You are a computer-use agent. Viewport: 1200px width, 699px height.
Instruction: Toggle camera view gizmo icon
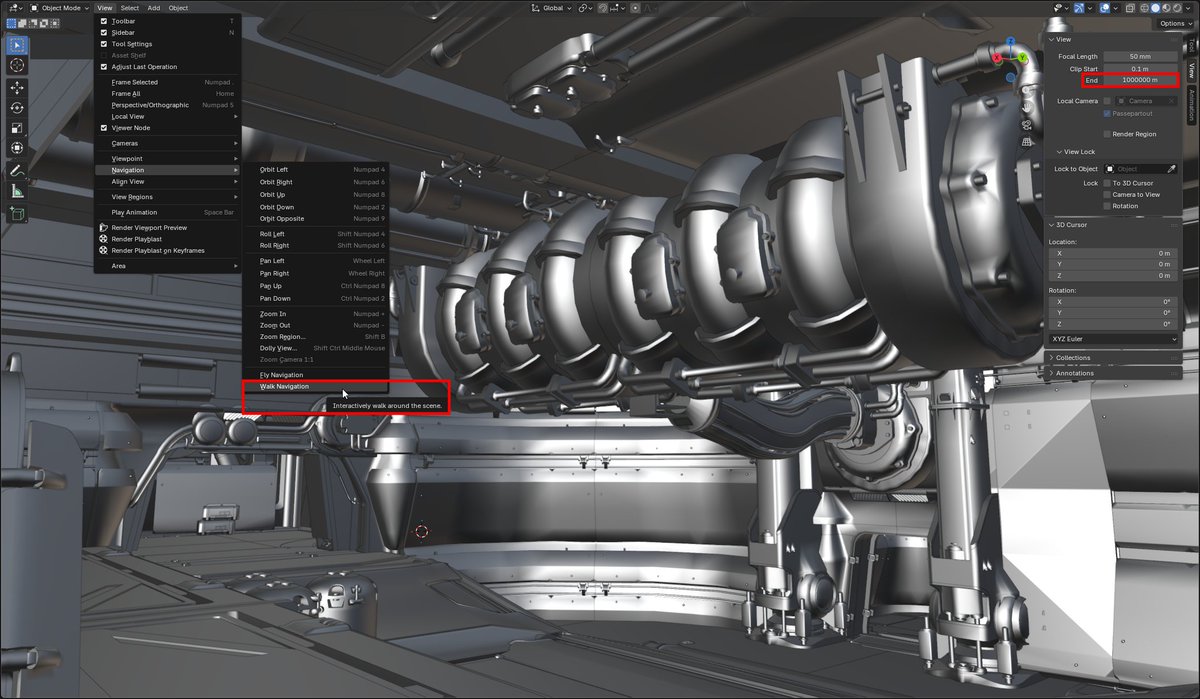pyautogui.click(x=1027, y=125)
